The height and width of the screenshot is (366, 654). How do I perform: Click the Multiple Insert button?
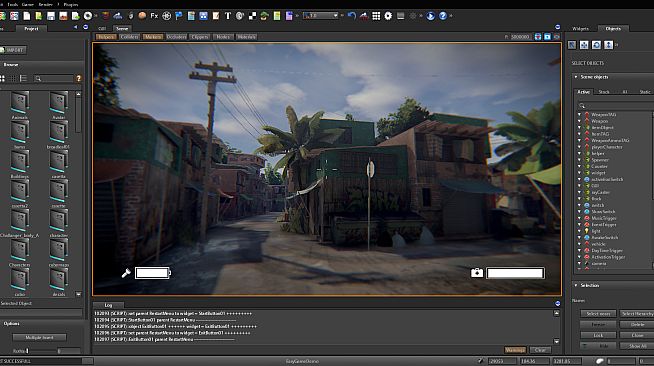(x=39, y=337)
